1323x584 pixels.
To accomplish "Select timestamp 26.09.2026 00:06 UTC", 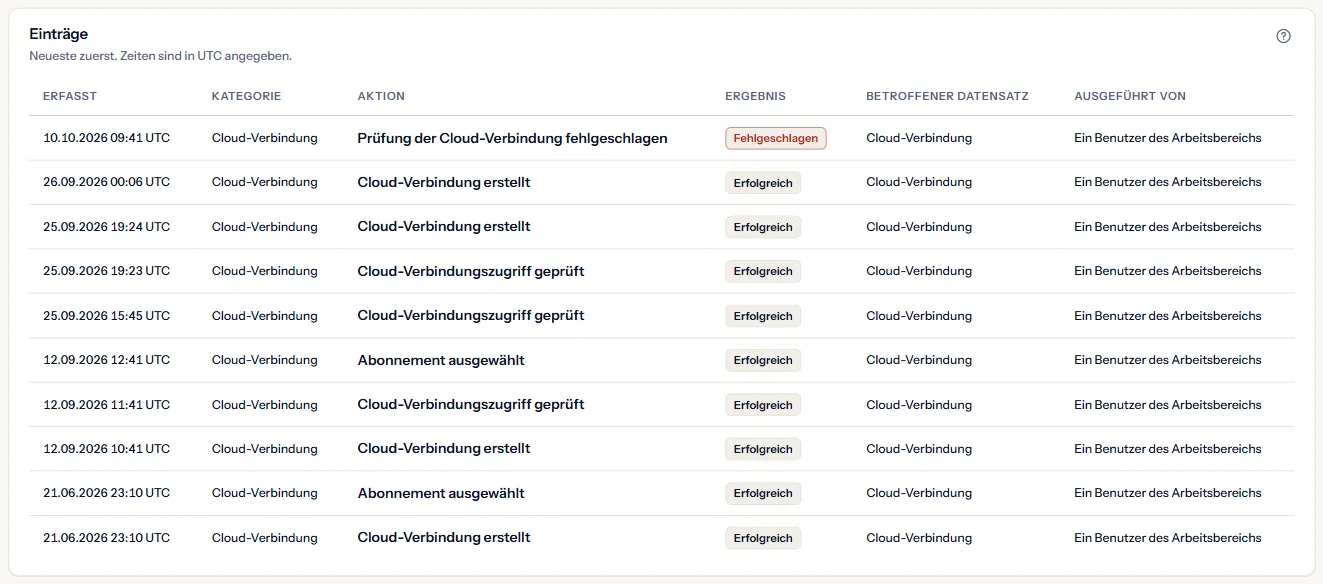I will [106, 182].
